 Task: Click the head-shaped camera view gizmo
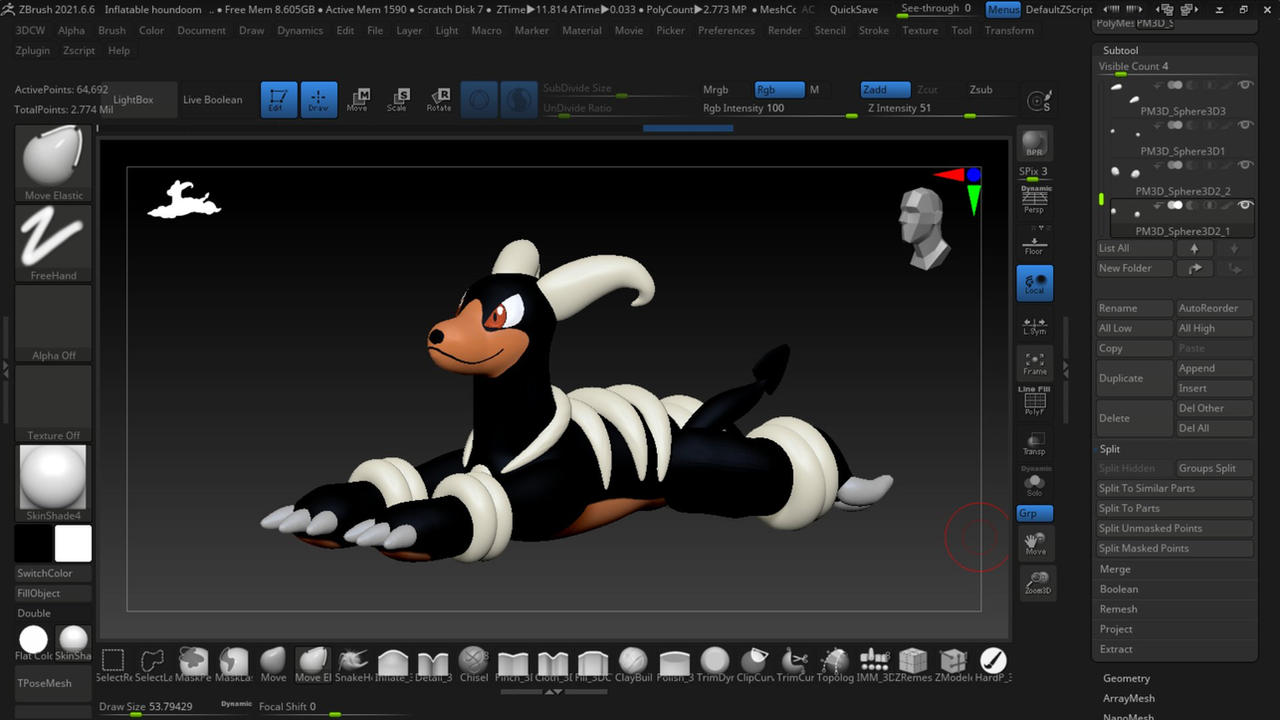[924, 228]
